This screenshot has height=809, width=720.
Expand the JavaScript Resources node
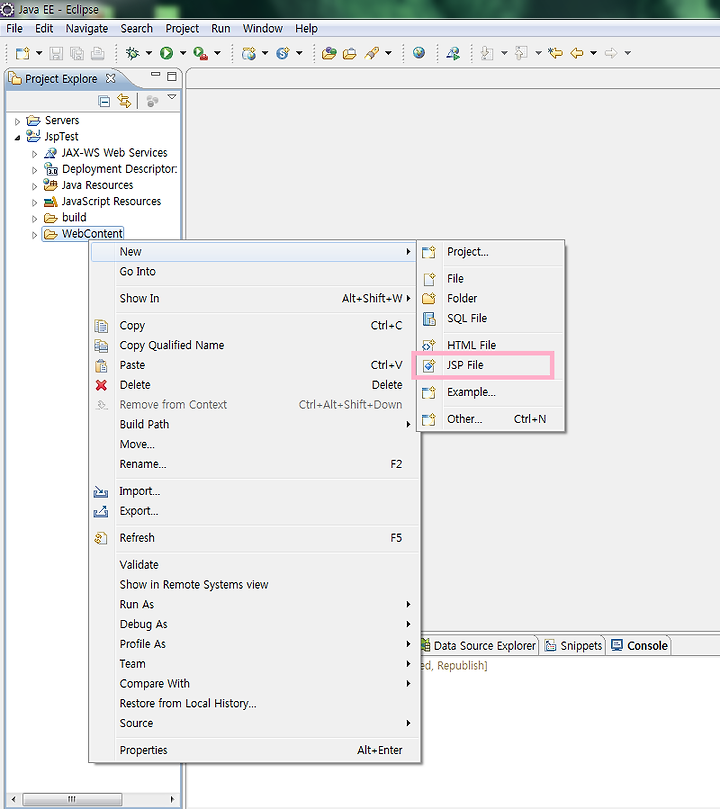(35, 203)
